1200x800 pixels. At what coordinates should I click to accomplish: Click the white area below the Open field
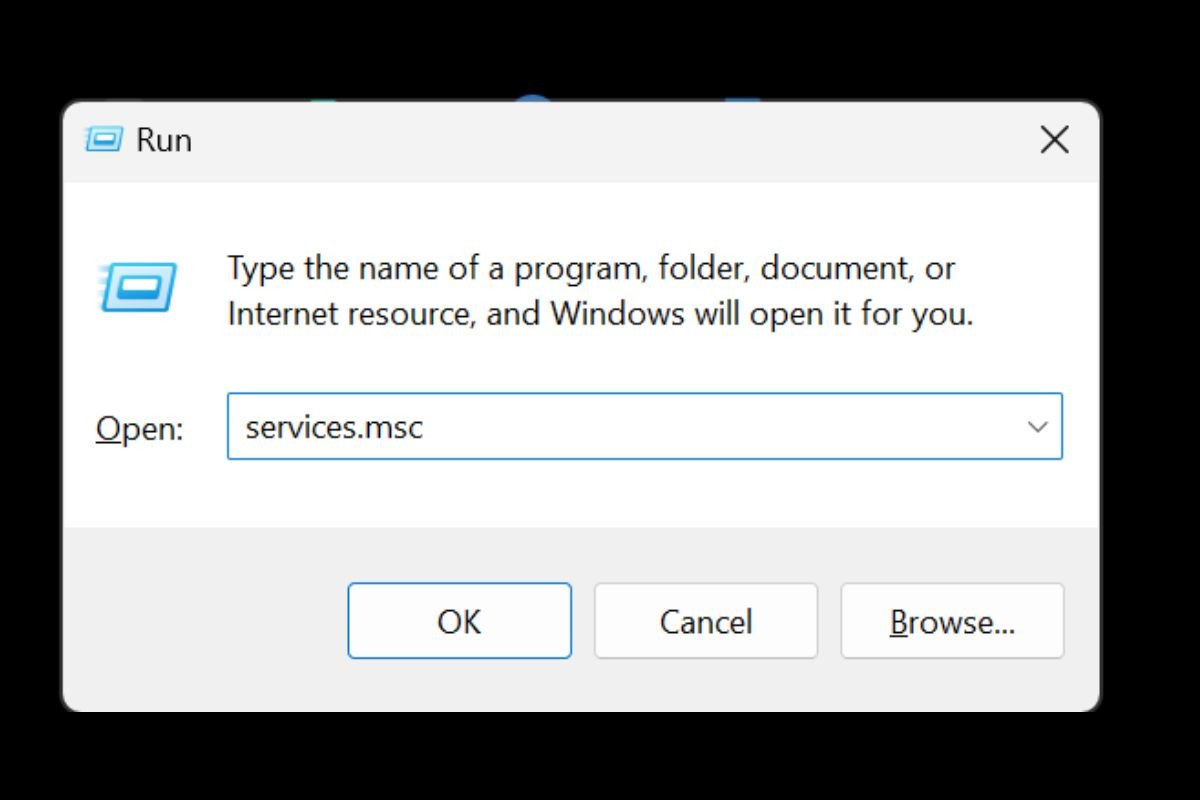600,495
